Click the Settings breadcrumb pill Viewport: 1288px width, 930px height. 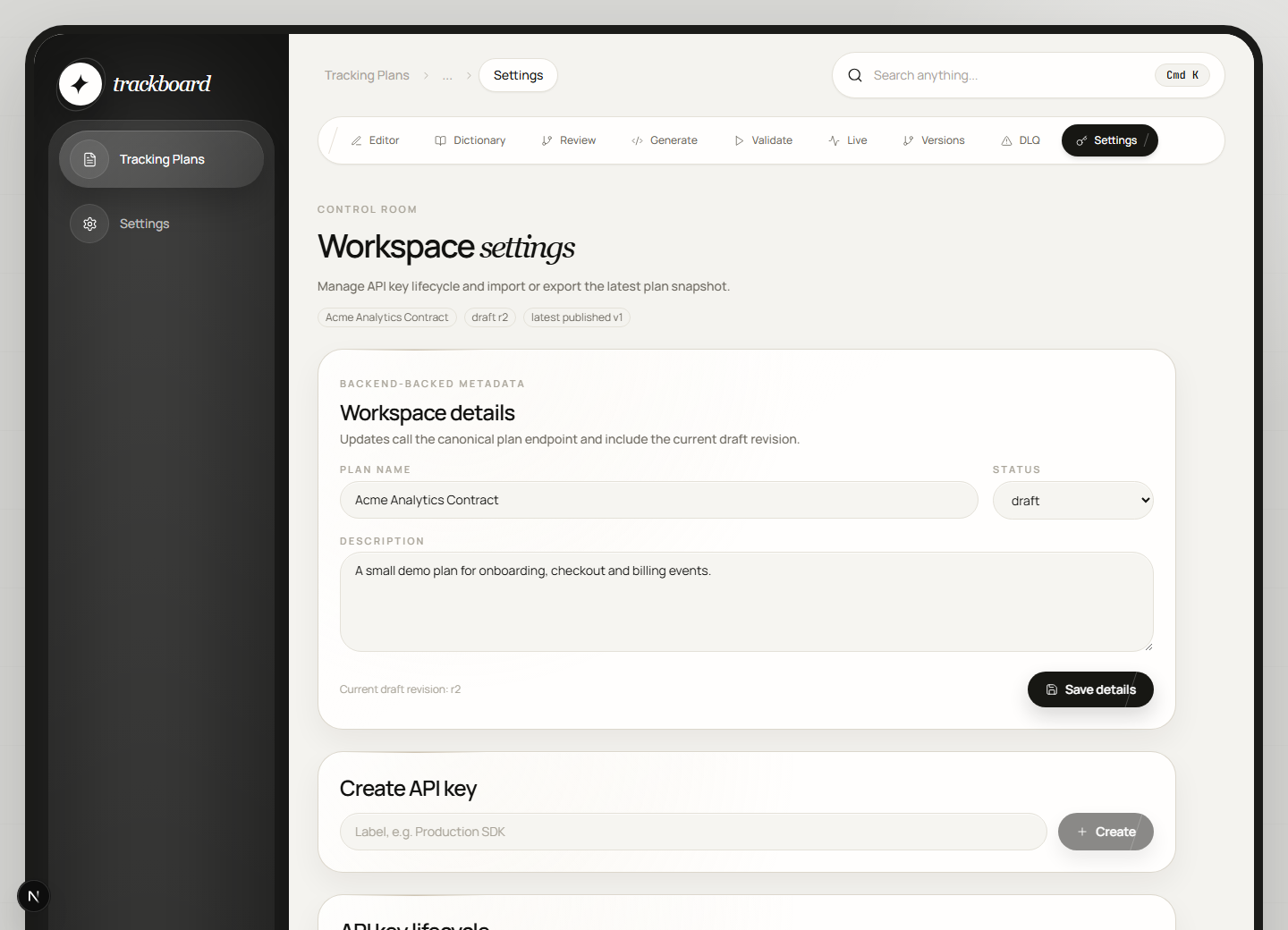coord(518,75)
